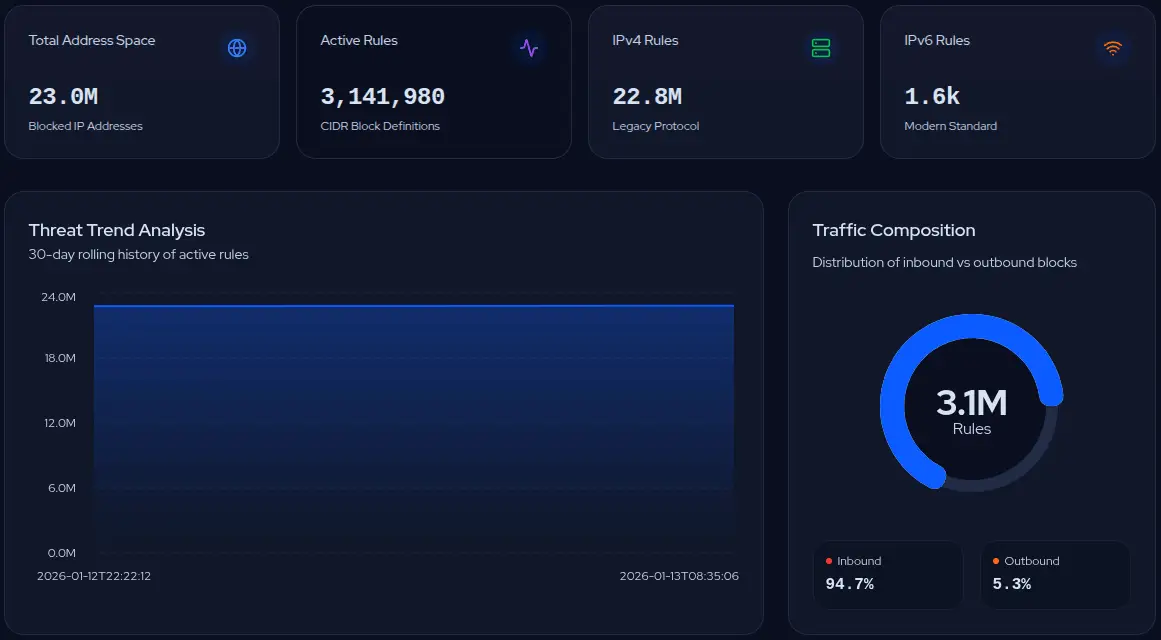This screenshot has width=1161, height=640.
Task: Select the 3,141,980 active rules count
Action: click(x=382, y=97)
